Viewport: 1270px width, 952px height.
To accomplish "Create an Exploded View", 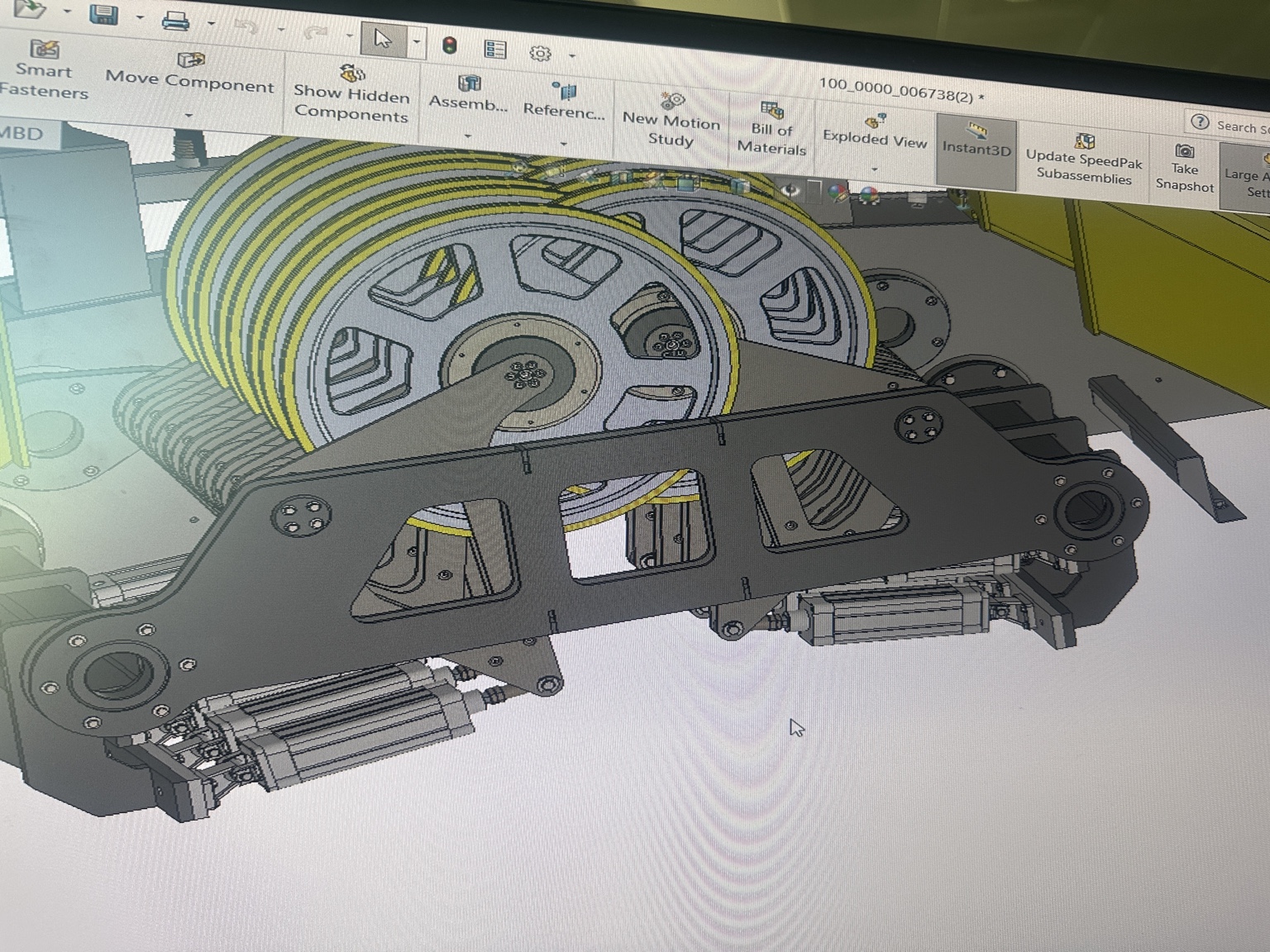I will click(875, 132).
